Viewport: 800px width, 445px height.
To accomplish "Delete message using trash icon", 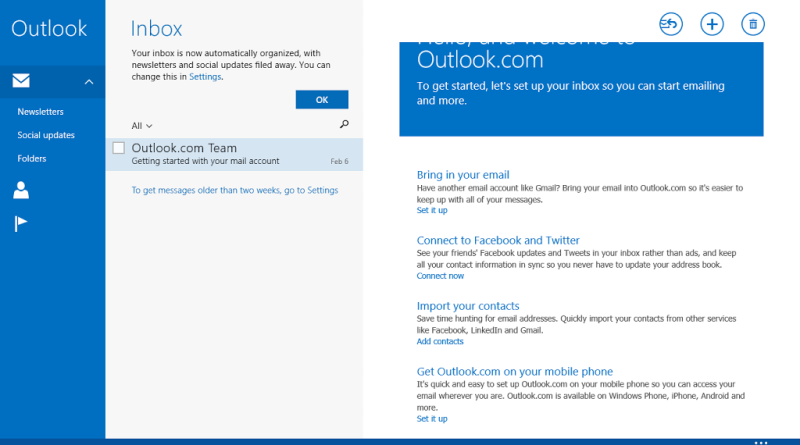I will pos(753,24).
